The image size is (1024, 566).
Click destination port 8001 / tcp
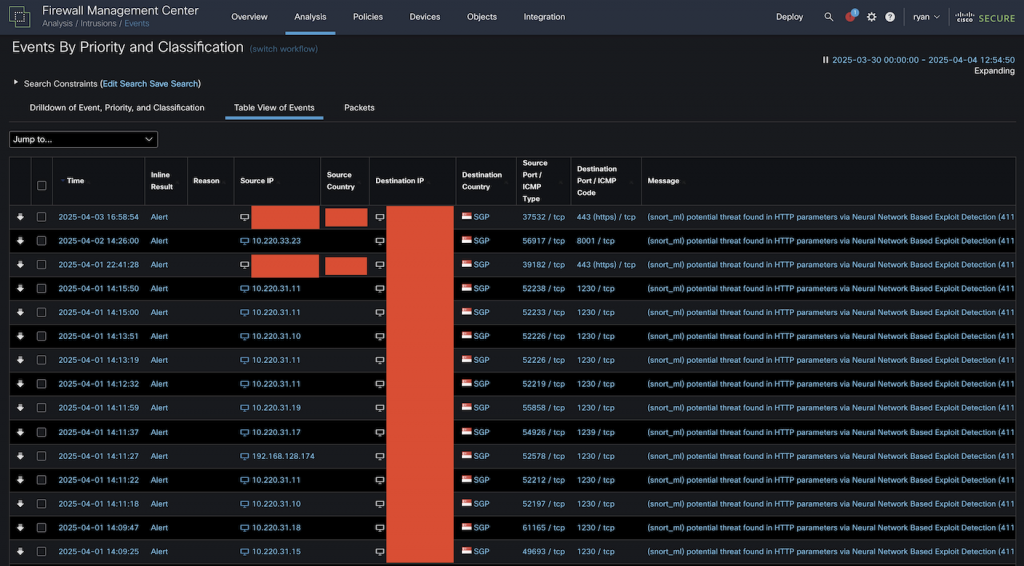[595, 241]
